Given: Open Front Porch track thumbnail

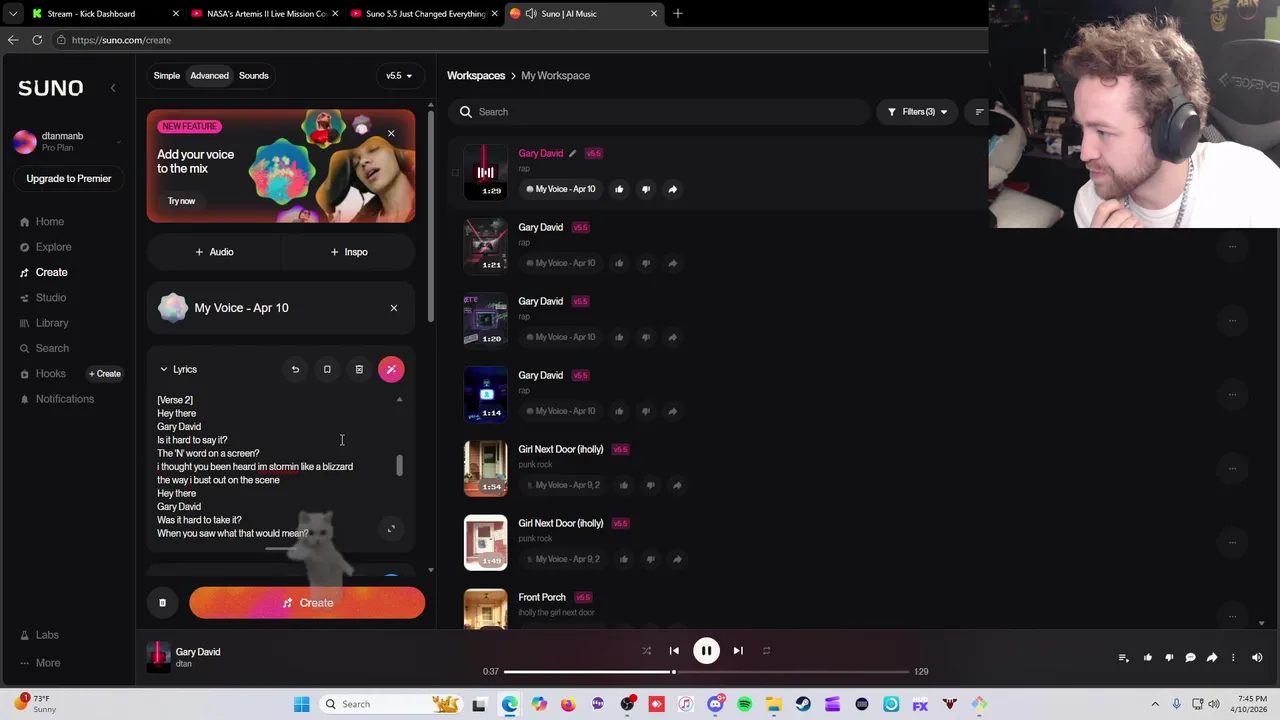Looking at the screenshot, I should [x=485, y=609].
